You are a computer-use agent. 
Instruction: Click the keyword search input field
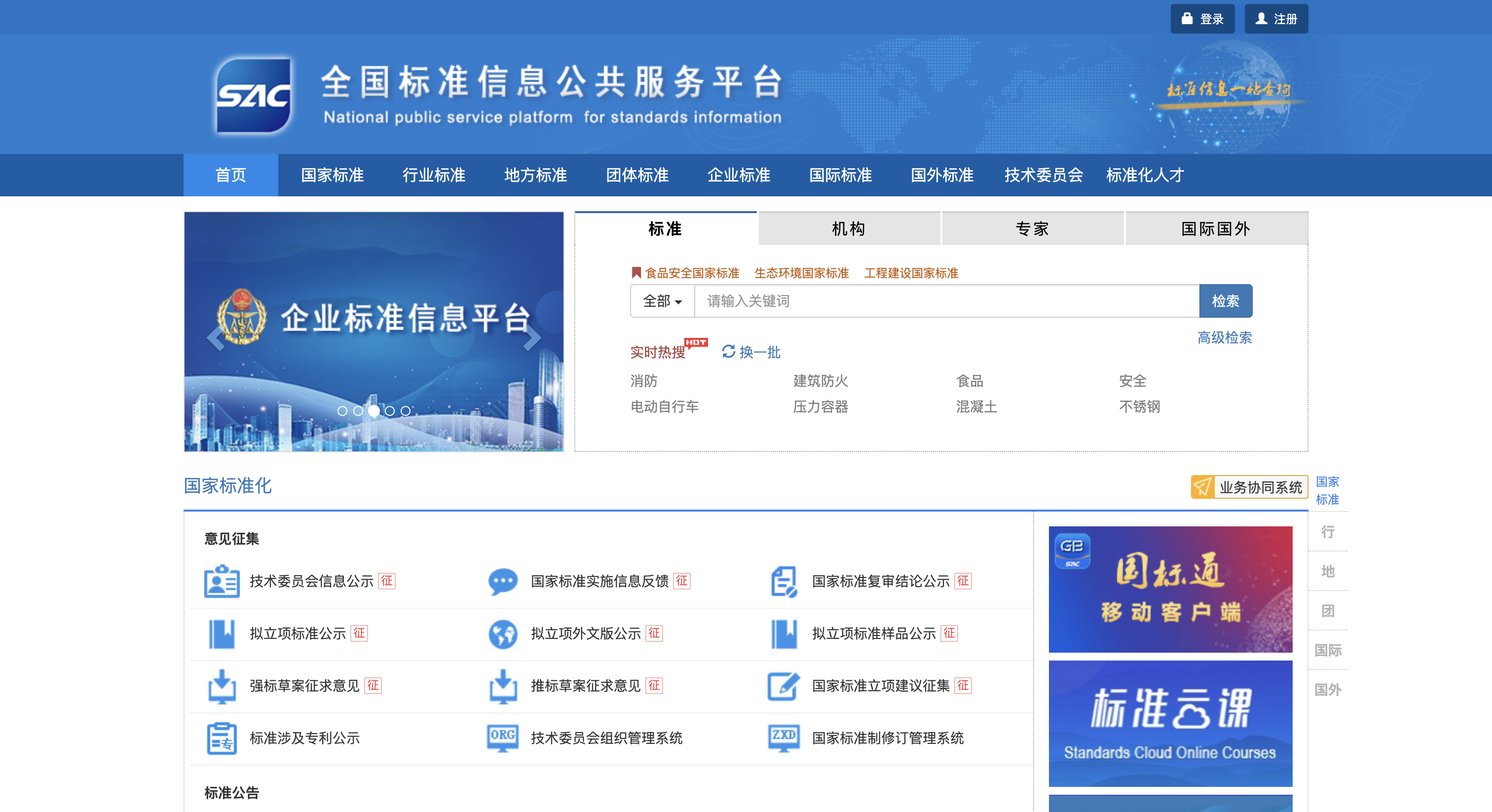[946, 301]
